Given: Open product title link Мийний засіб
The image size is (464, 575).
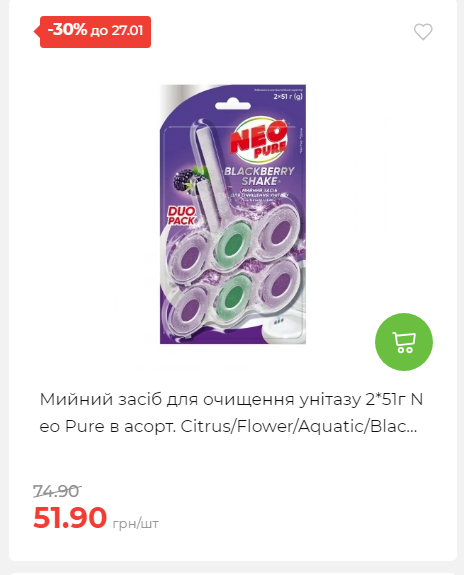Looking at the screenshot, I should [231, 413].
